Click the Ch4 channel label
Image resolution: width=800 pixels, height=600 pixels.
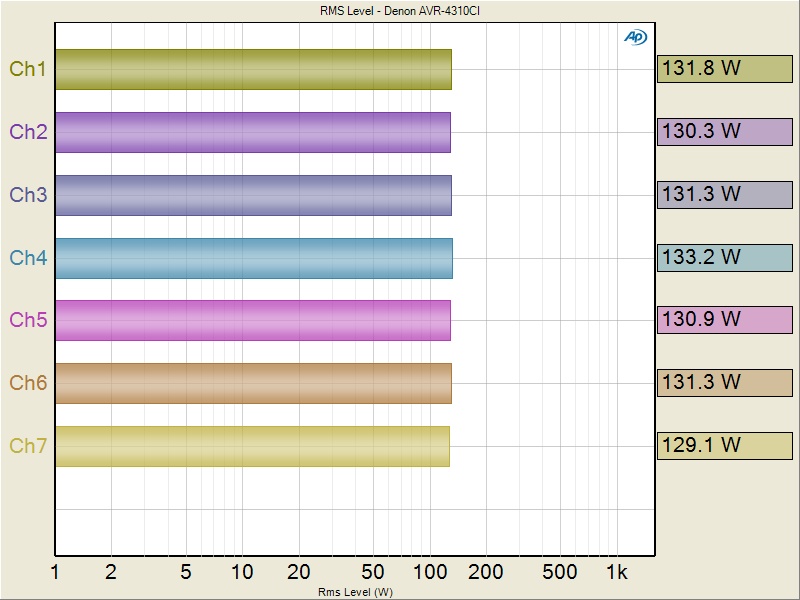click(28, 258)
